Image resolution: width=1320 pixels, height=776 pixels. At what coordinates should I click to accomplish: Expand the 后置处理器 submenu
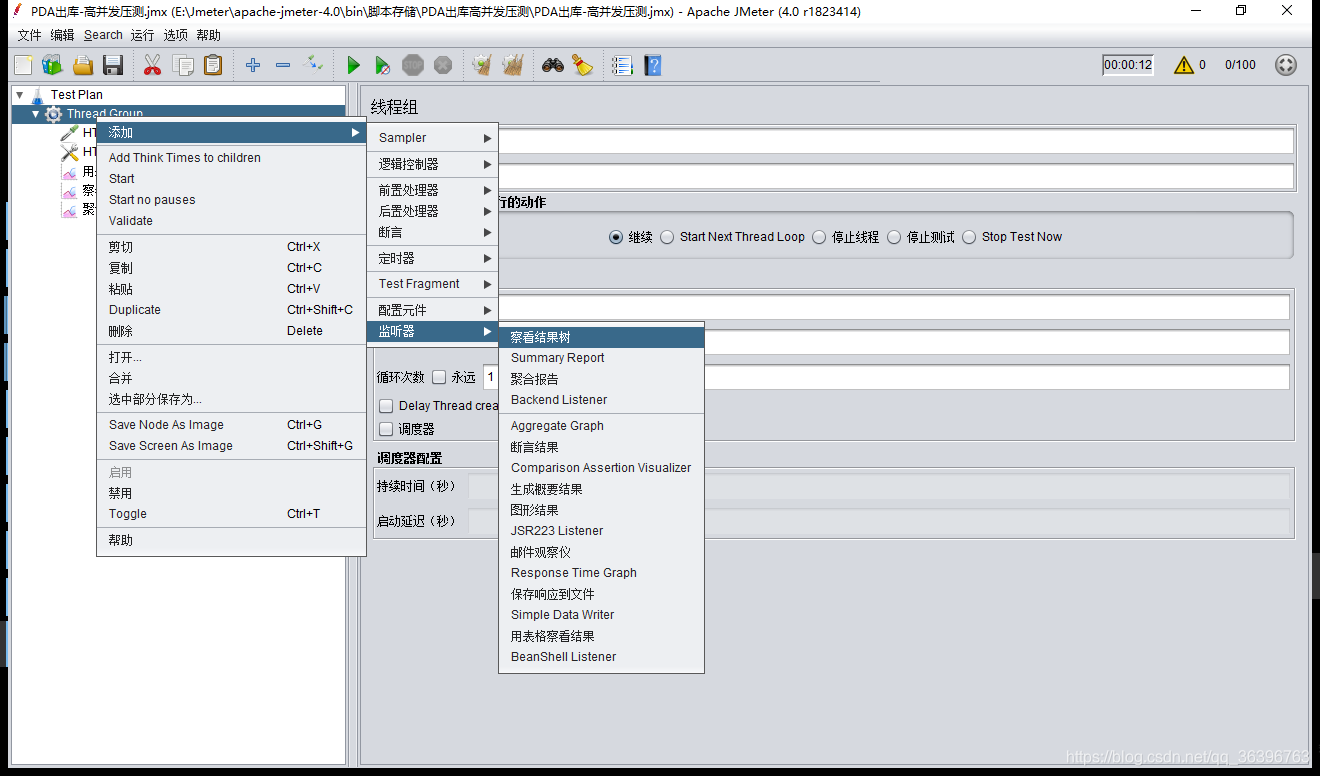pos(432,211)
